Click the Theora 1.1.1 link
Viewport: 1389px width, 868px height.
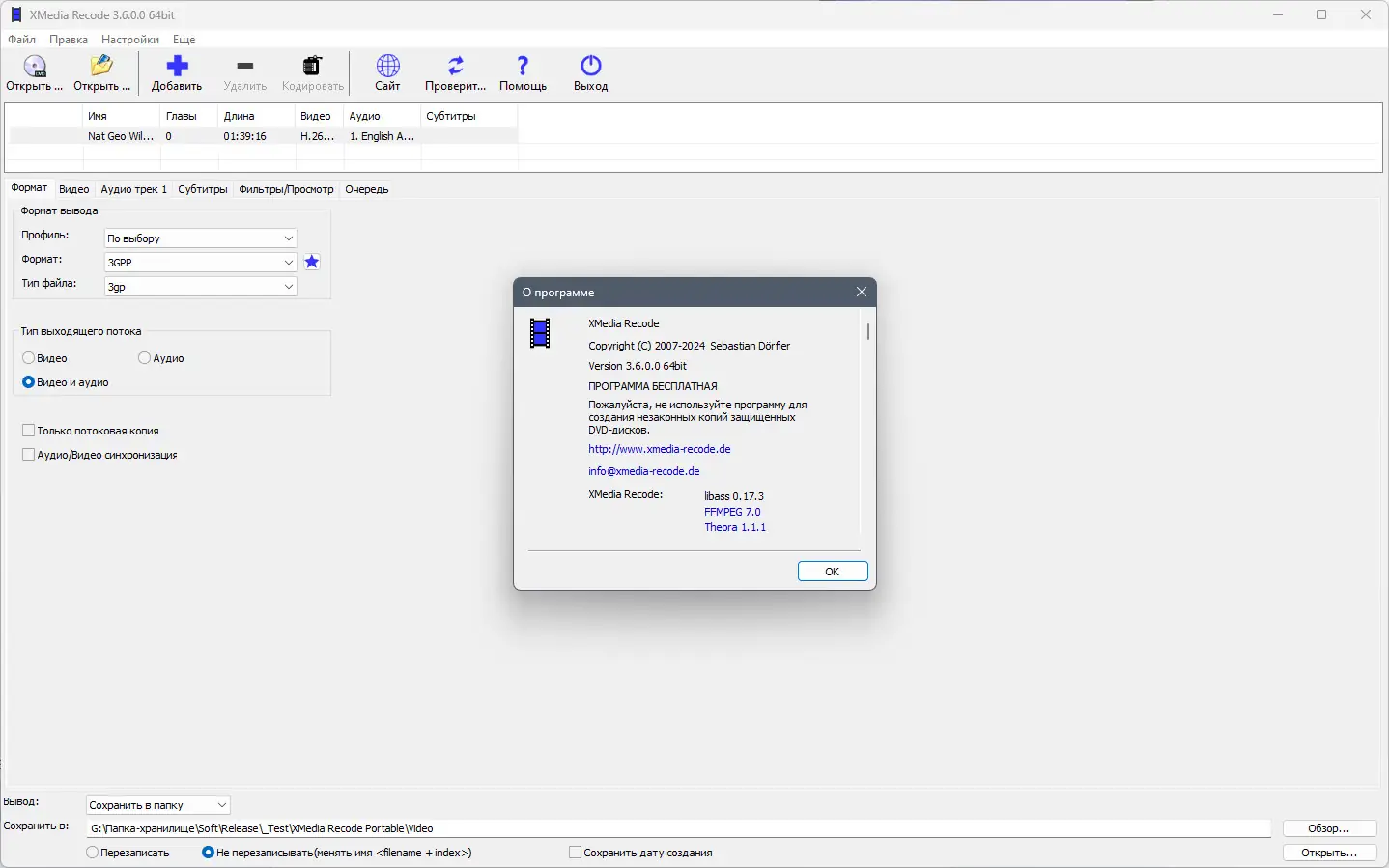coord(735,527)
